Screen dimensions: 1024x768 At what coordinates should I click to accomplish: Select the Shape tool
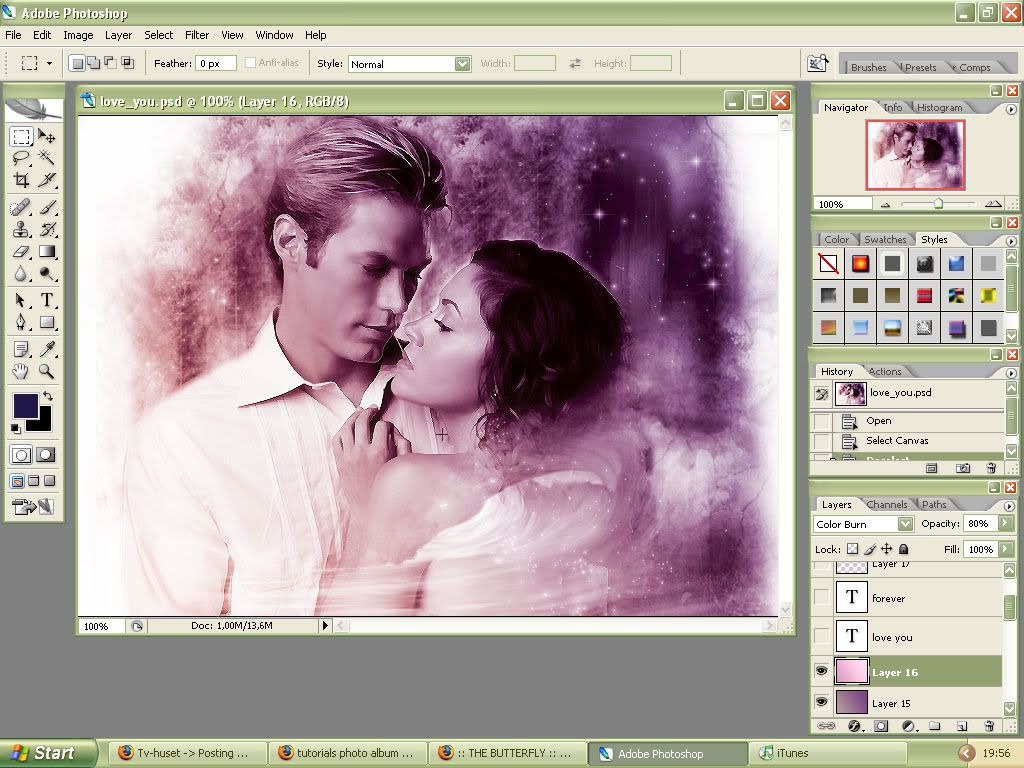[x=46, y=322]
